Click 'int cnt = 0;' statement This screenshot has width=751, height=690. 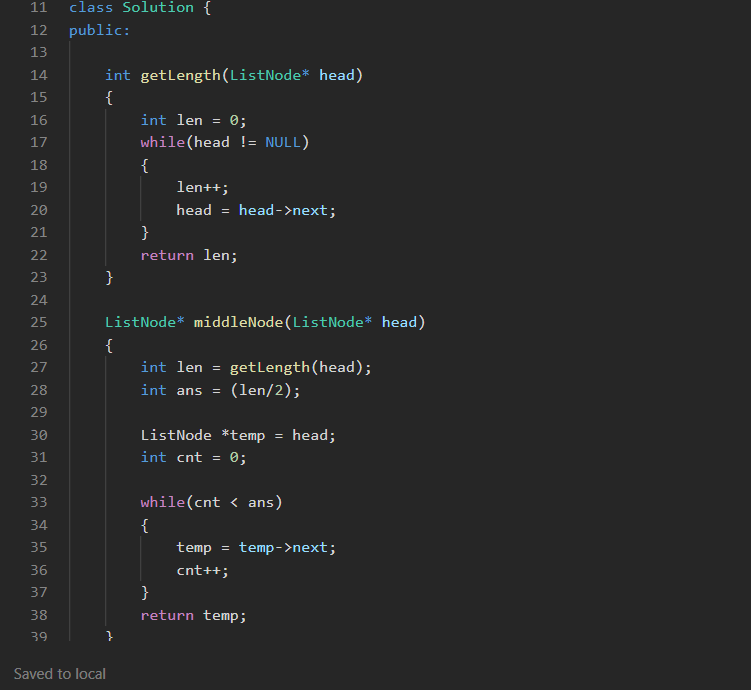click(x=193, y=457)
